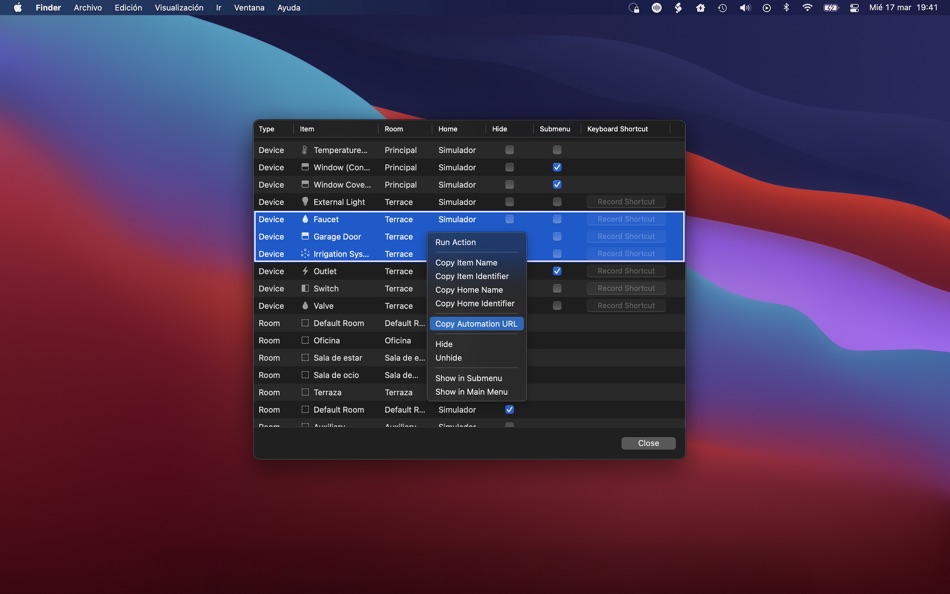Click the window icon beside Window (Con...
This screenshot has height=594, width=950.
[305, 167]
